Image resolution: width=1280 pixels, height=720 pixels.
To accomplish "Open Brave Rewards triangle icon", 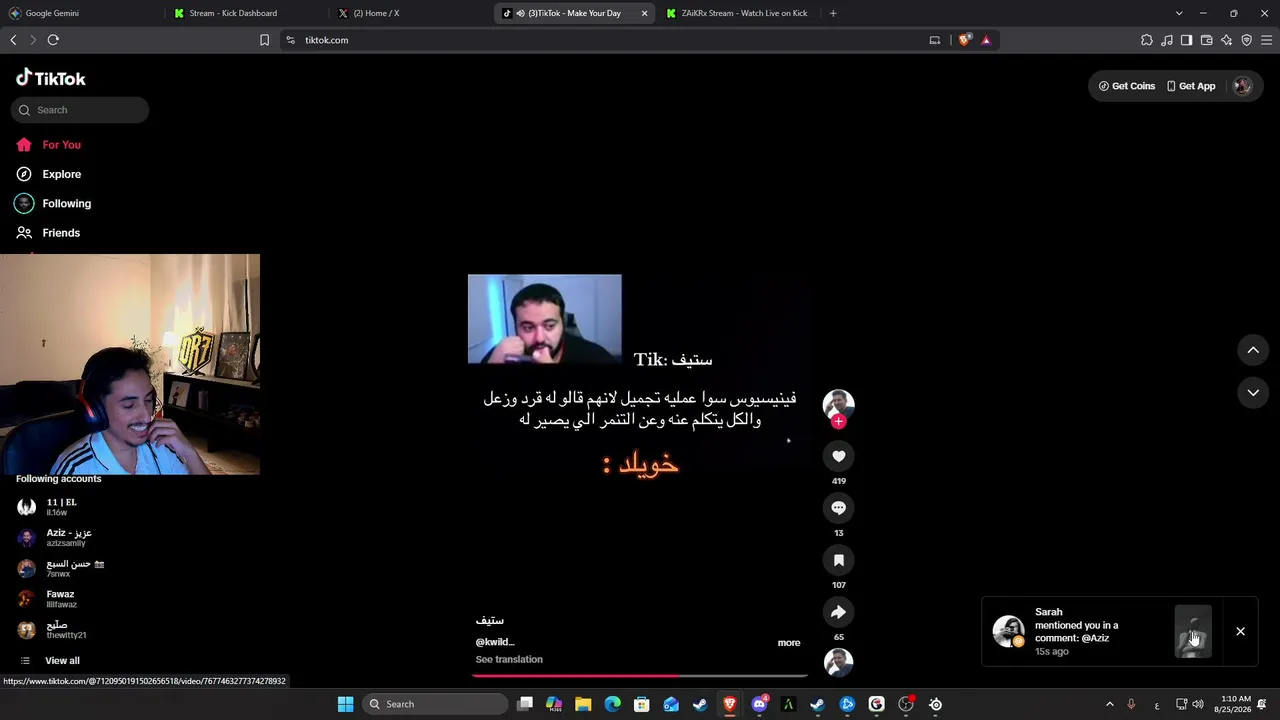I will click(986, 40).
